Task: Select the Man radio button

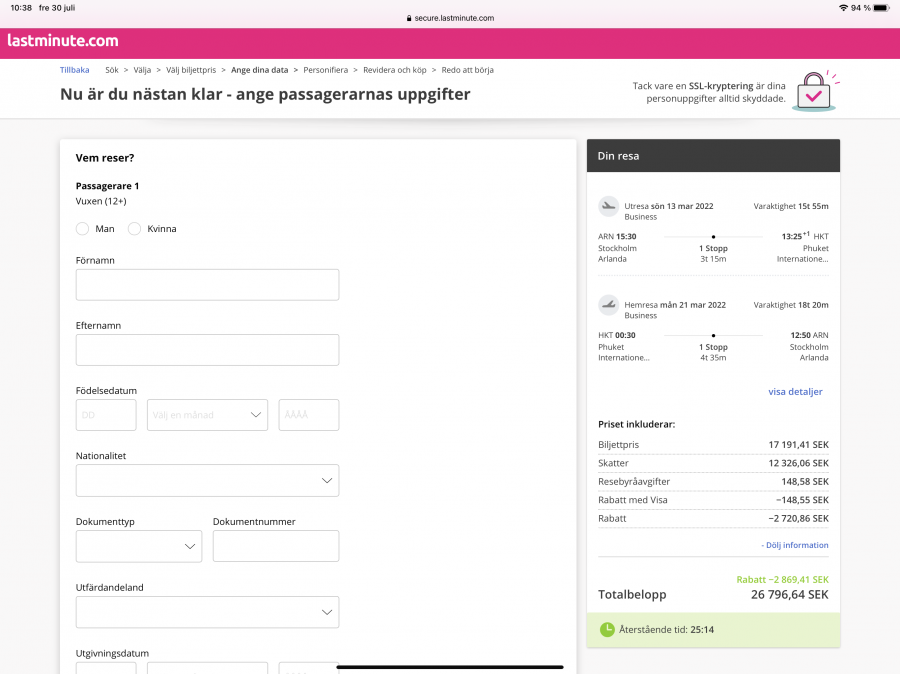Action: [83, 229]
